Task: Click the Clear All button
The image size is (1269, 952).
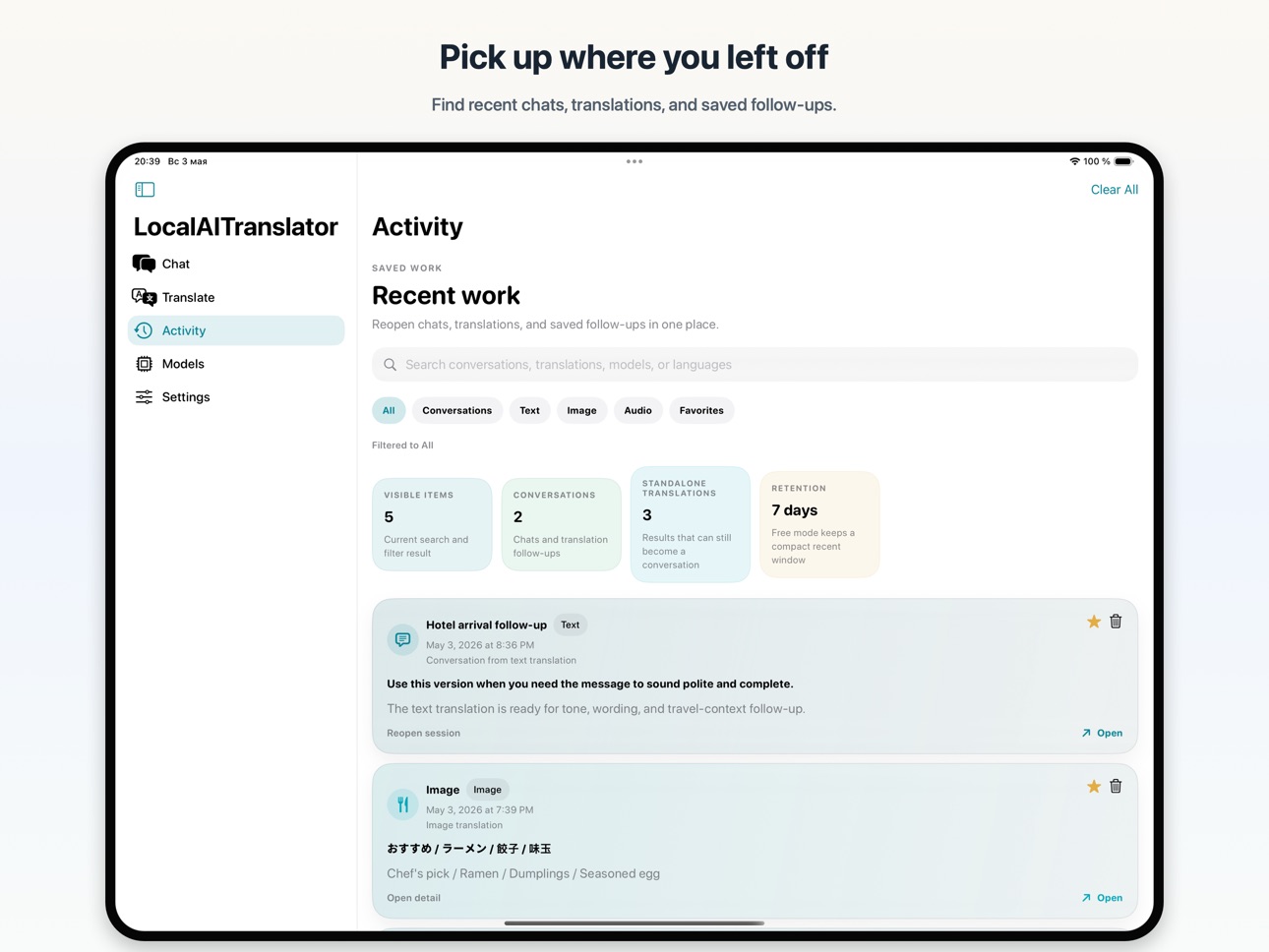Action: (x=1114, y=190)
